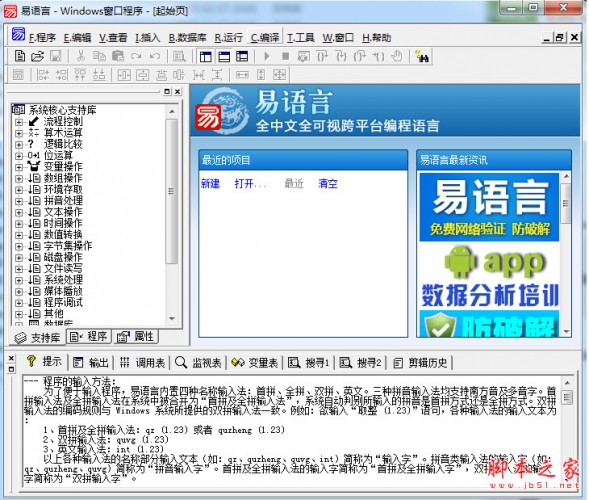Expand the 数组操作 tree node

pyautogui.click(x=18, y=178)
